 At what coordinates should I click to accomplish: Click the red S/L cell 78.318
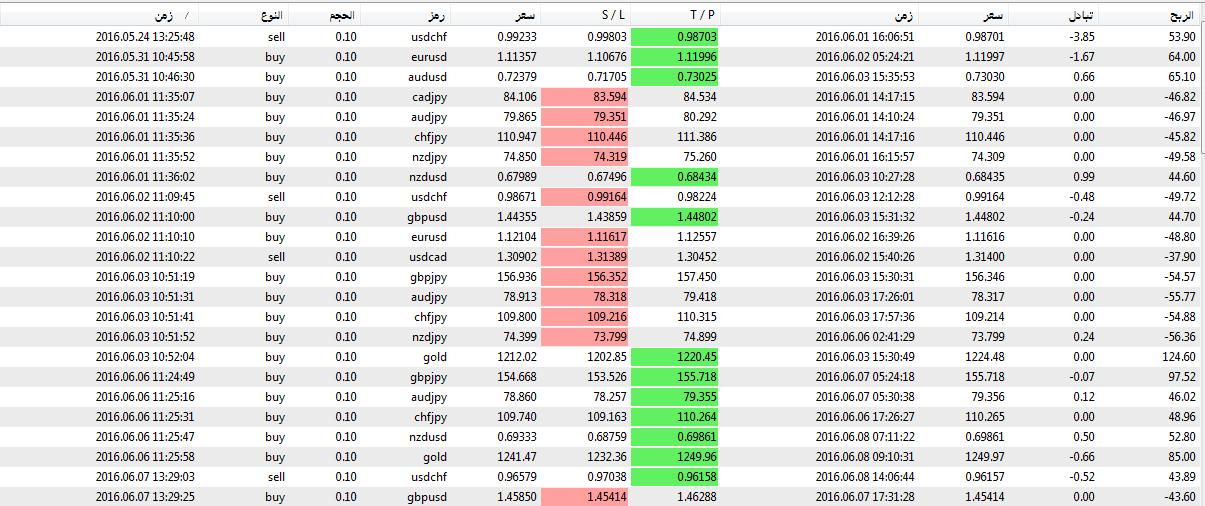[584, 297]
